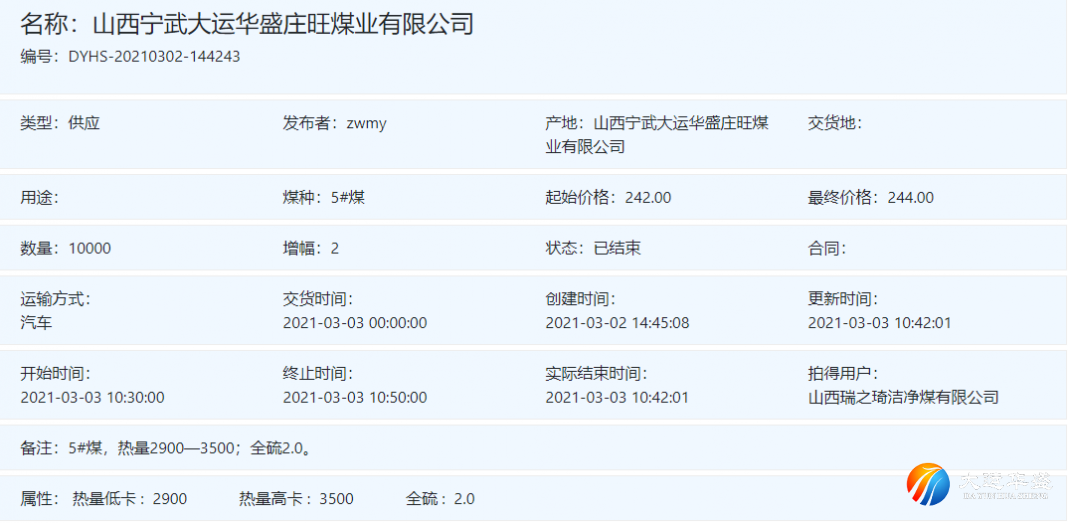This screenshot has width=1068, height=523.
Task: Click the winning bidder 山西瑞之琦洁净煤有限公司
Action: point(903,398)
